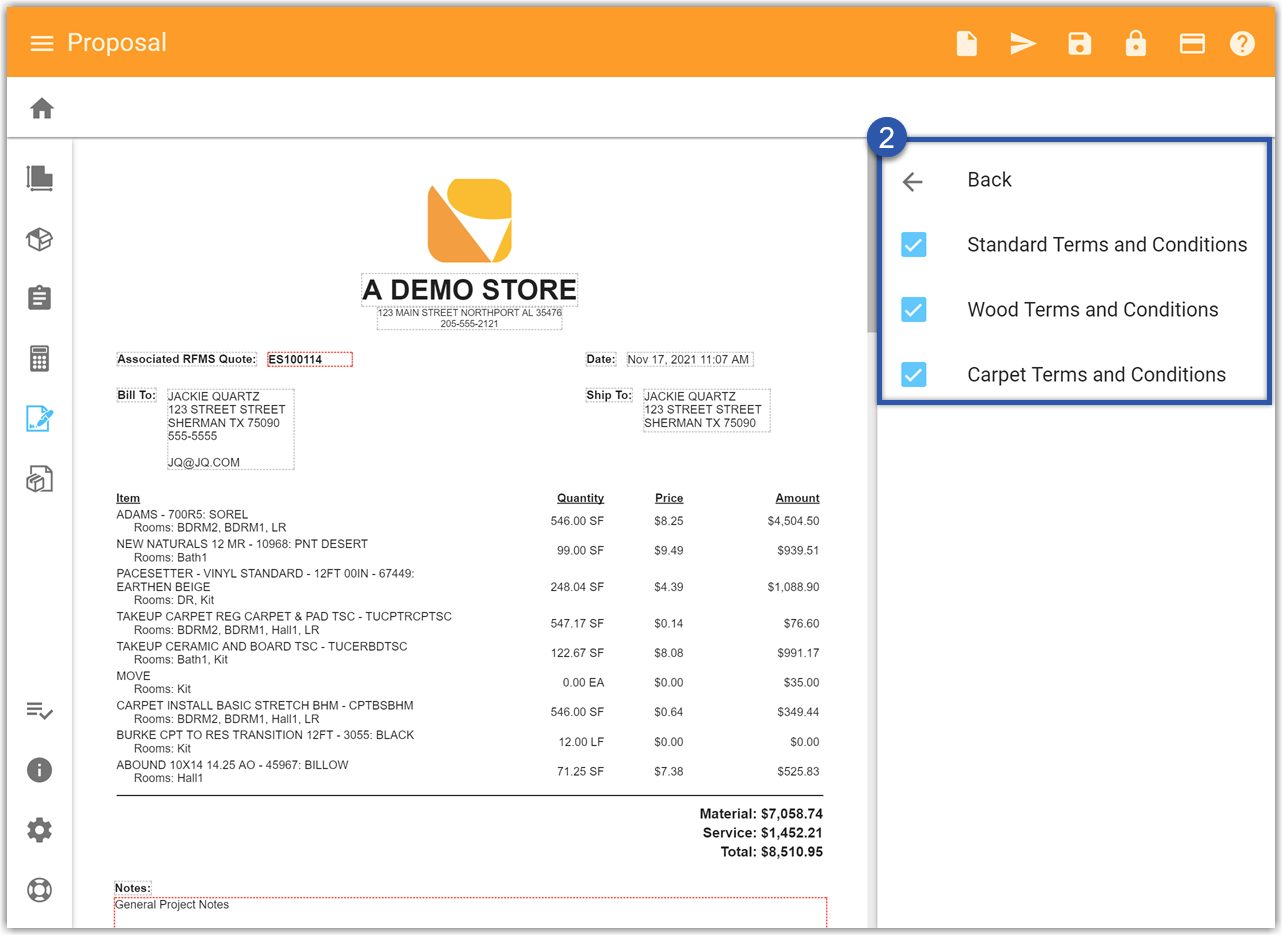
Task: Click the save floppy disk icon
Action: [x=1079, y=43]
